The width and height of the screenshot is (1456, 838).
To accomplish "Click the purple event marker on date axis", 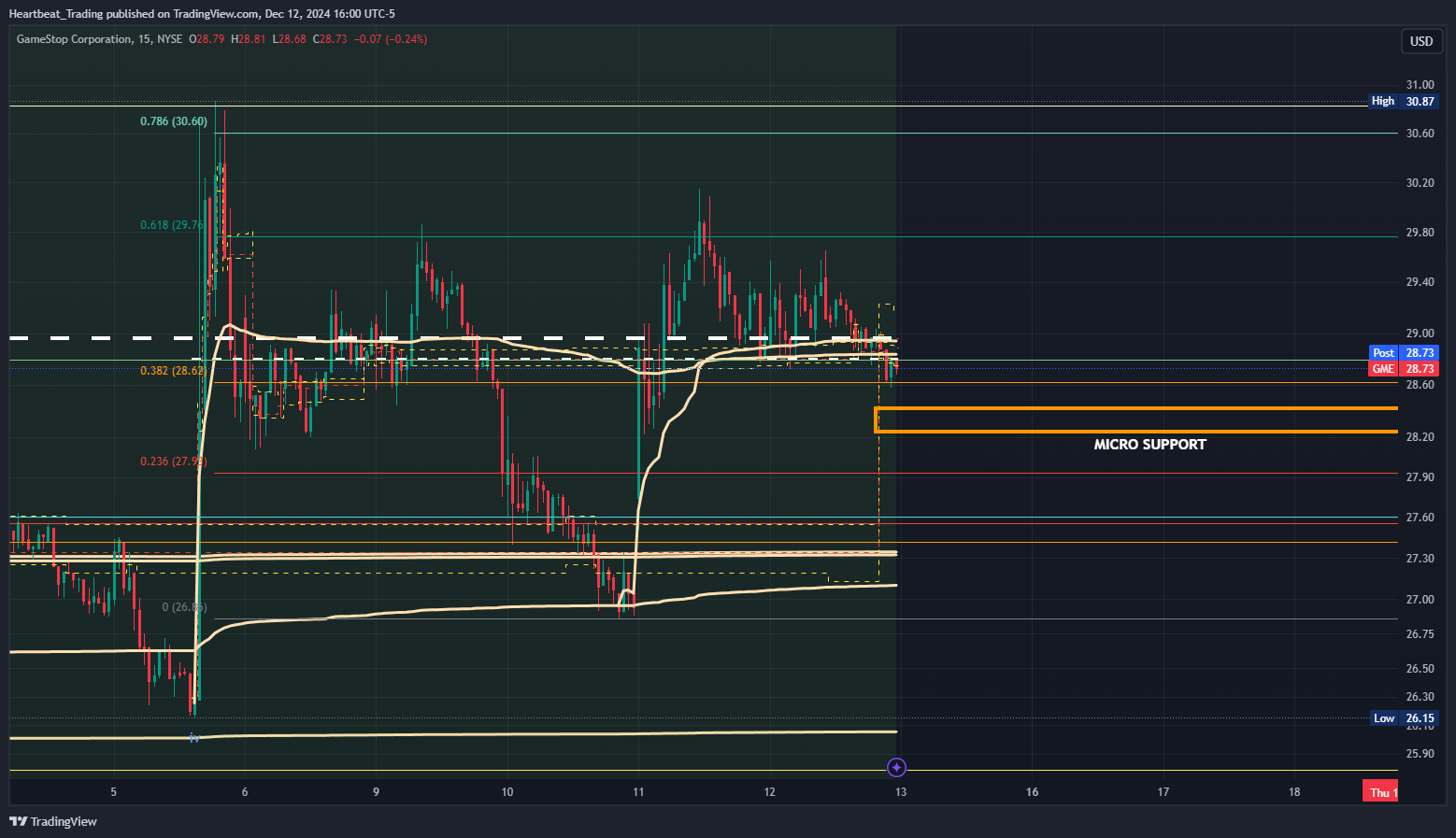I will click(896, 768).
